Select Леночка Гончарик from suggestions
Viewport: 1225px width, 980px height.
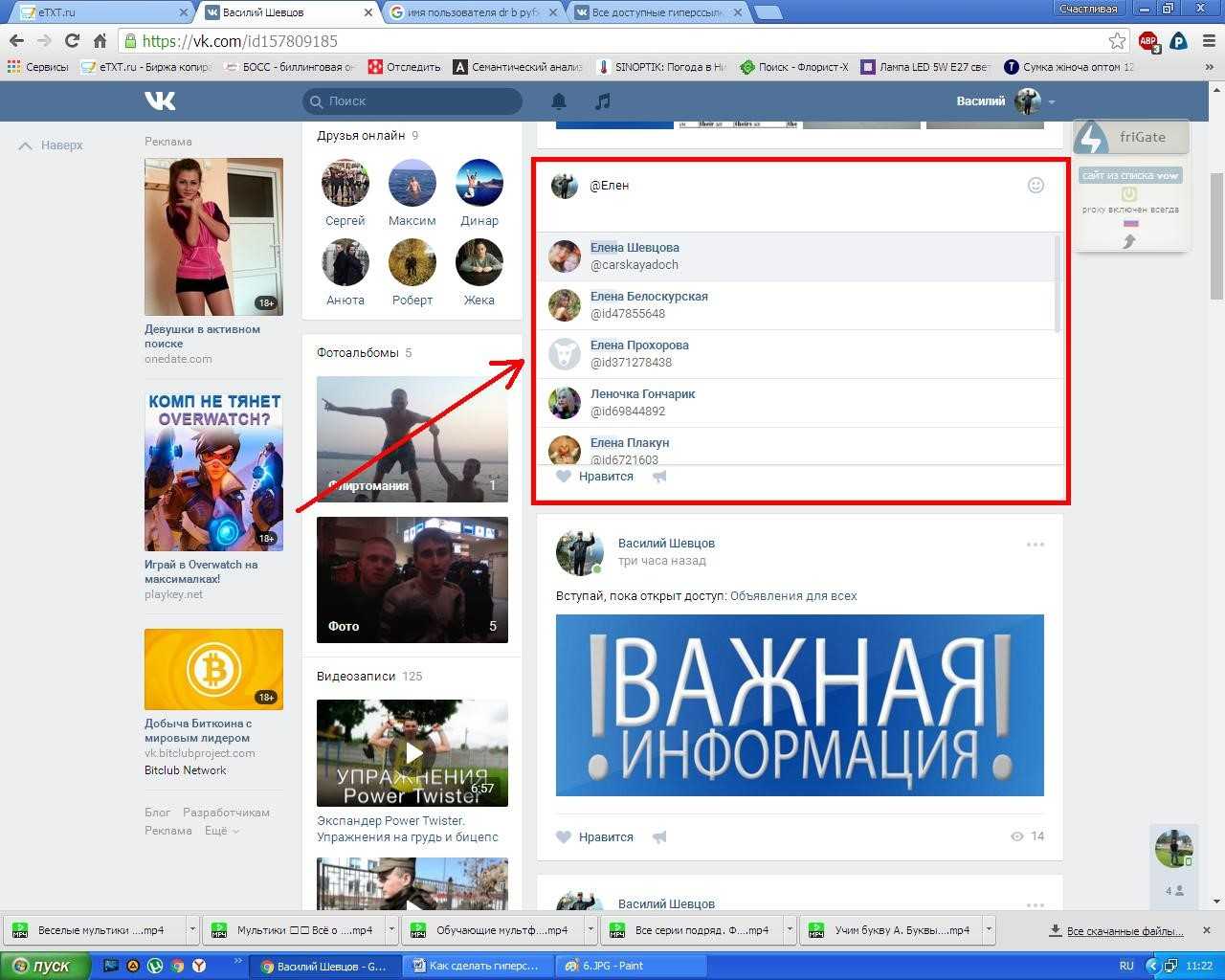tap(799, 403)
